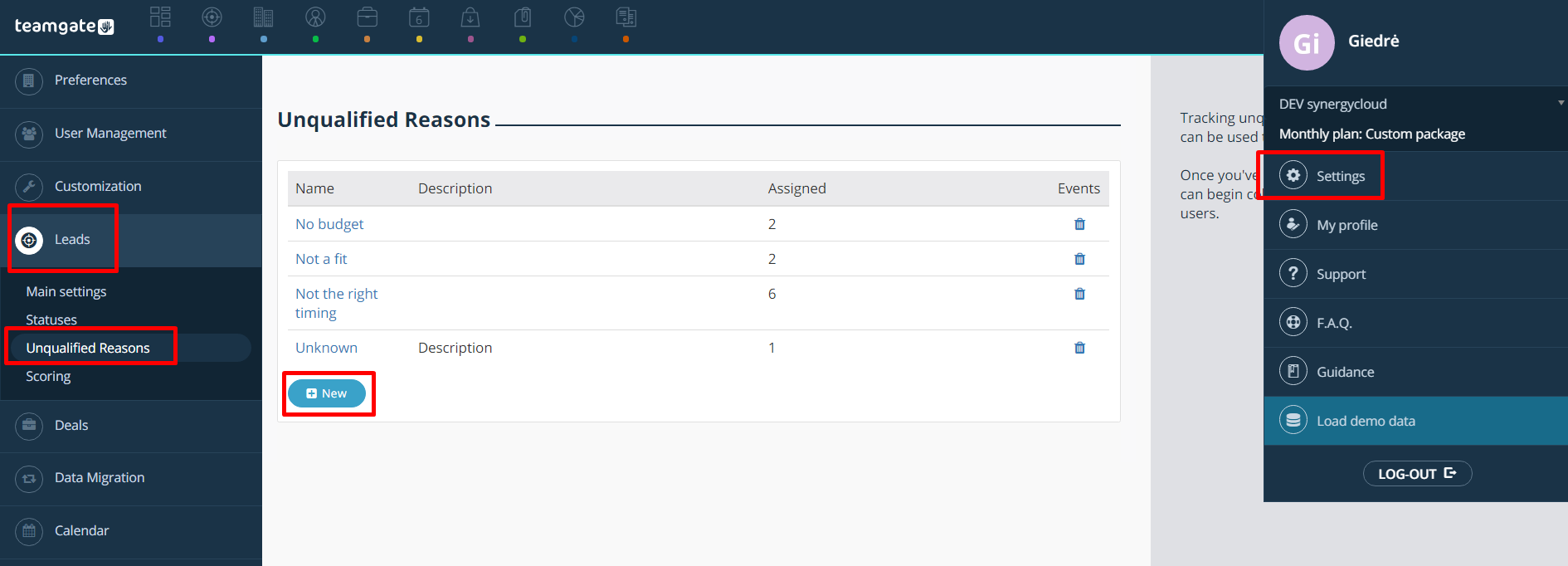Image resolution: width=1568 pixels, height=566 pixels.
Task: Open User Management in the sidebar
Action: coord(131,134)
